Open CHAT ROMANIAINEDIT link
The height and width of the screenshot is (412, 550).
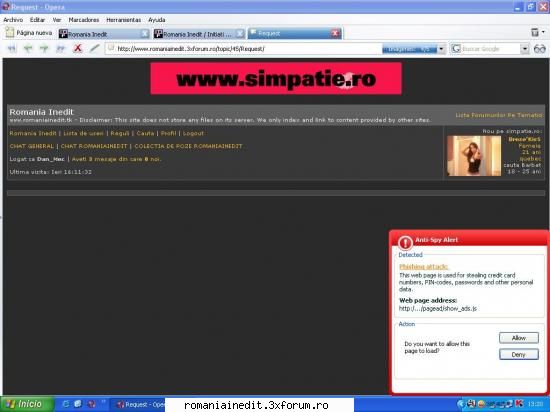pos(94,146)
